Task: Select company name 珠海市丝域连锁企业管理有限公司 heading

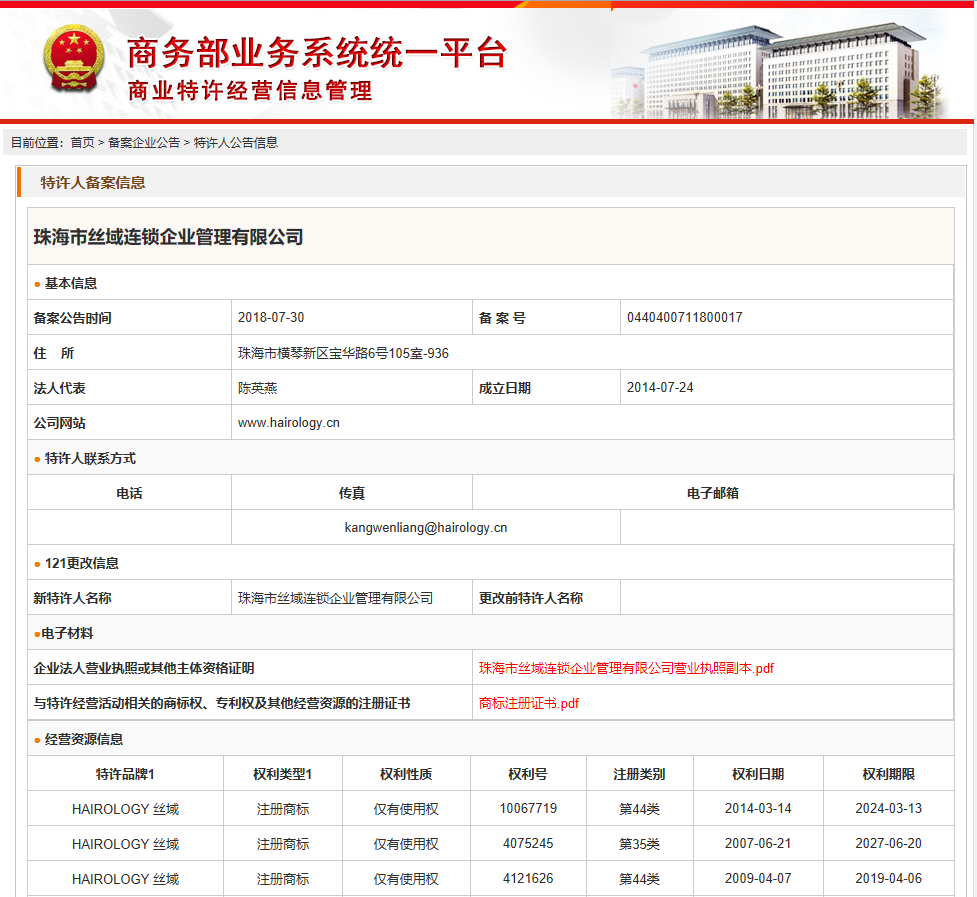Action: 168,237
